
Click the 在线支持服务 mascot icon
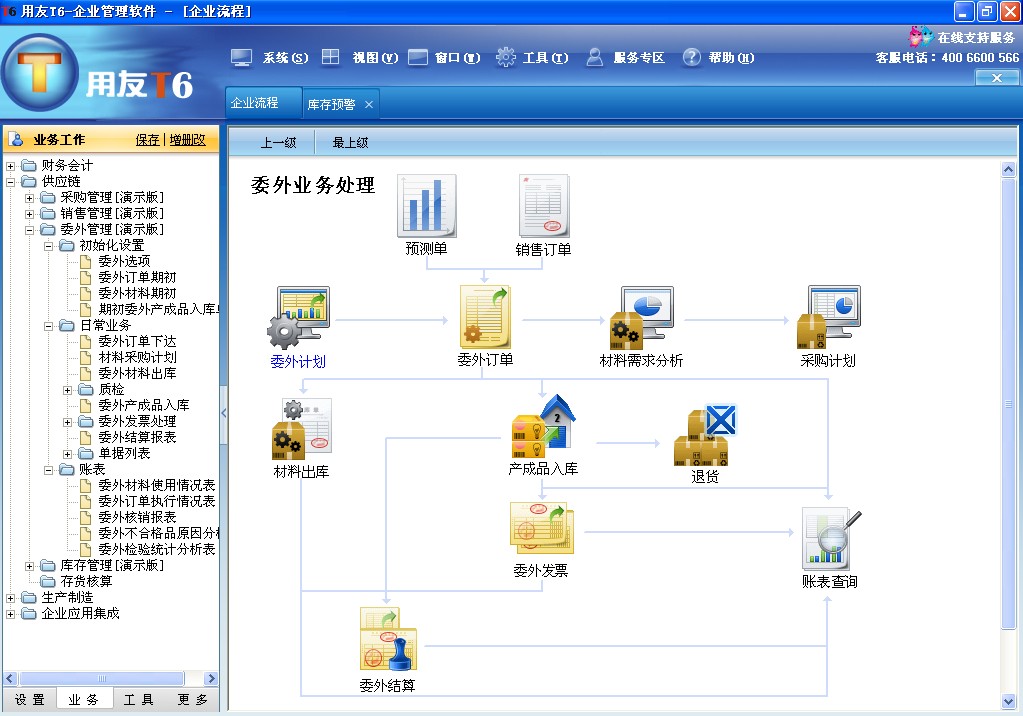tap(921, 36)
